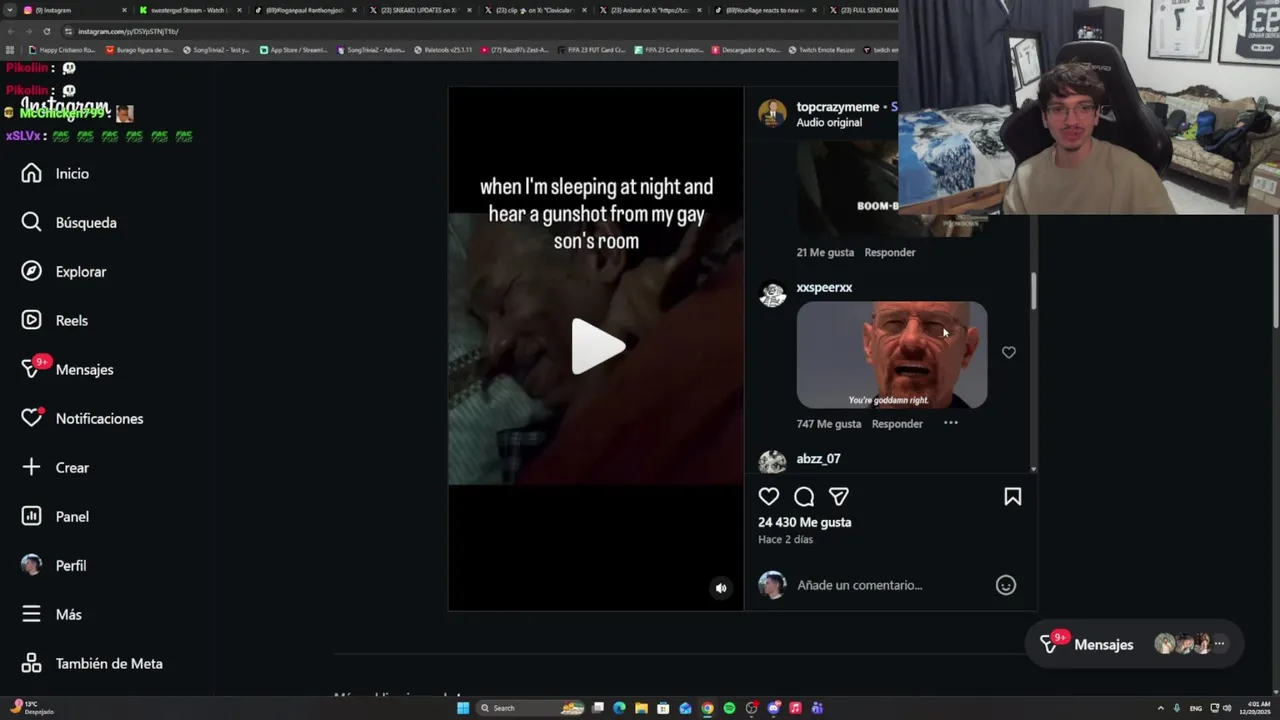The image size is (1280, 720).
Task: Open options dots in floating Mensajes widget
Action: click(1219, 644)
